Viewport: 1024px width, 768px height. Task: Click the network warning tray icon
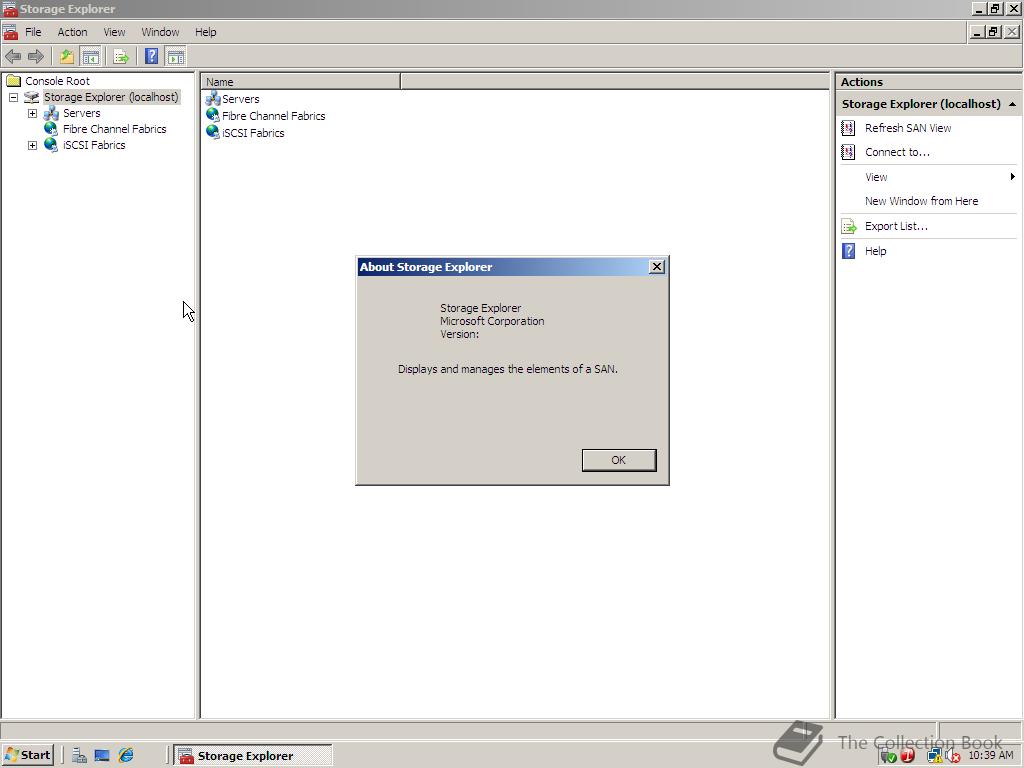935,756
